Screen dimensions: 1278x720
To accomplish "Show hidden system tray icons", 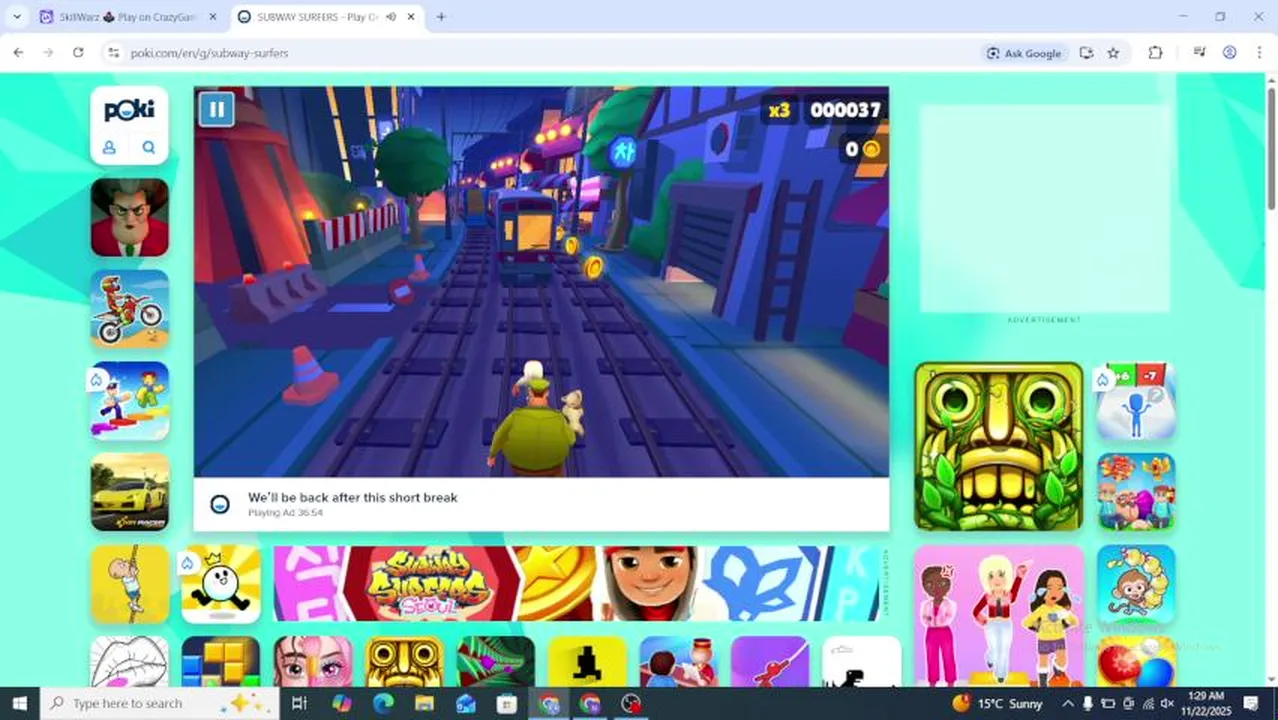I will click(x=1067, y=703).
